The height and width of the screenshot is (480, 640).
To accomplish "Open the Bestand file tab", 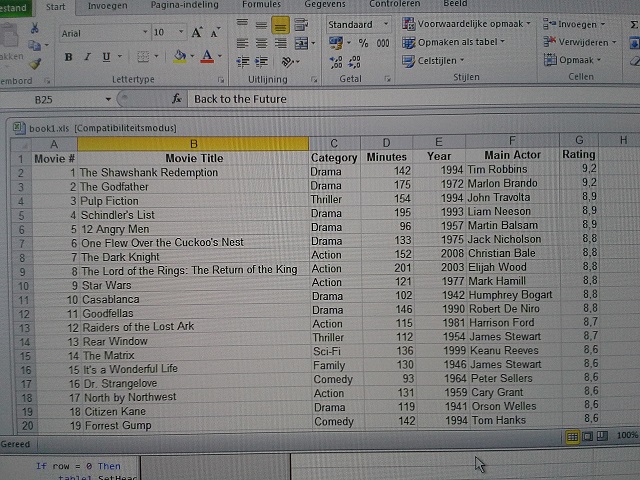I will [14, 8].
